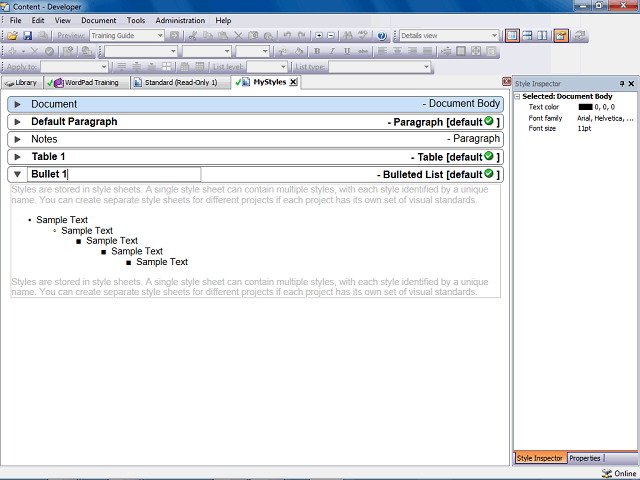
Task: Open the Edit menu
Action: click(x=38, y=20)
